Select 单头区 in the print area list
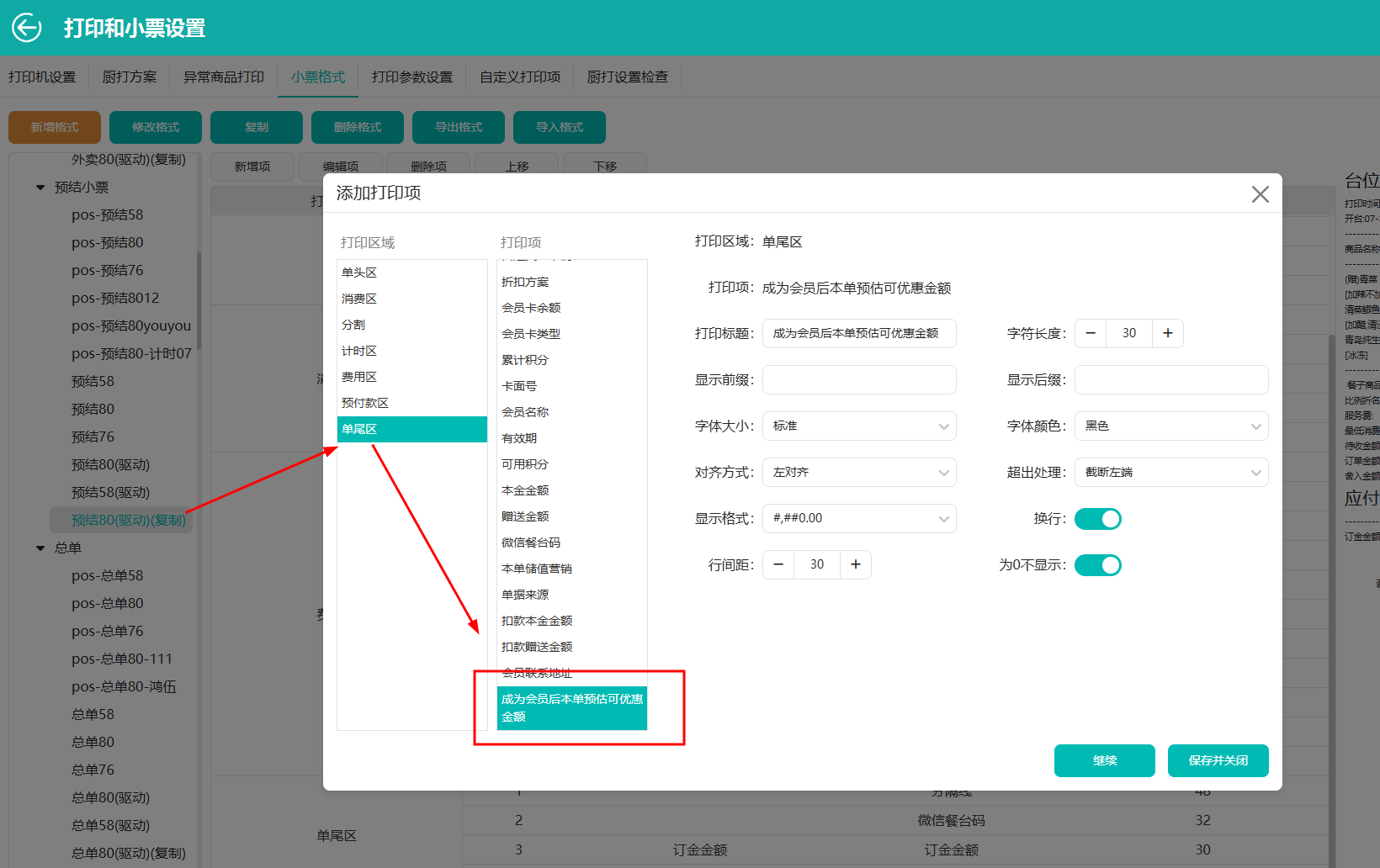This screenshot has height=868, width=1380. (x=359, y=273)
